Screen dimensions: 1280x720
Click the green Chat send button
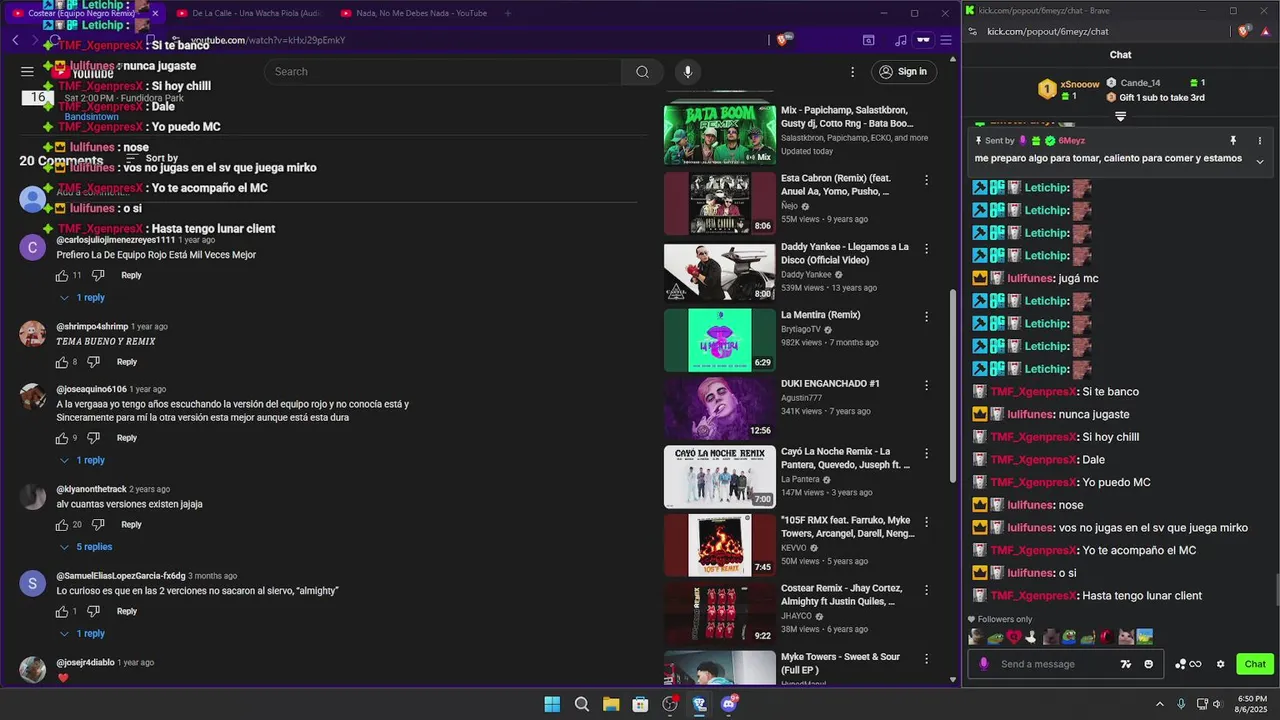[x=1254, y=664]
